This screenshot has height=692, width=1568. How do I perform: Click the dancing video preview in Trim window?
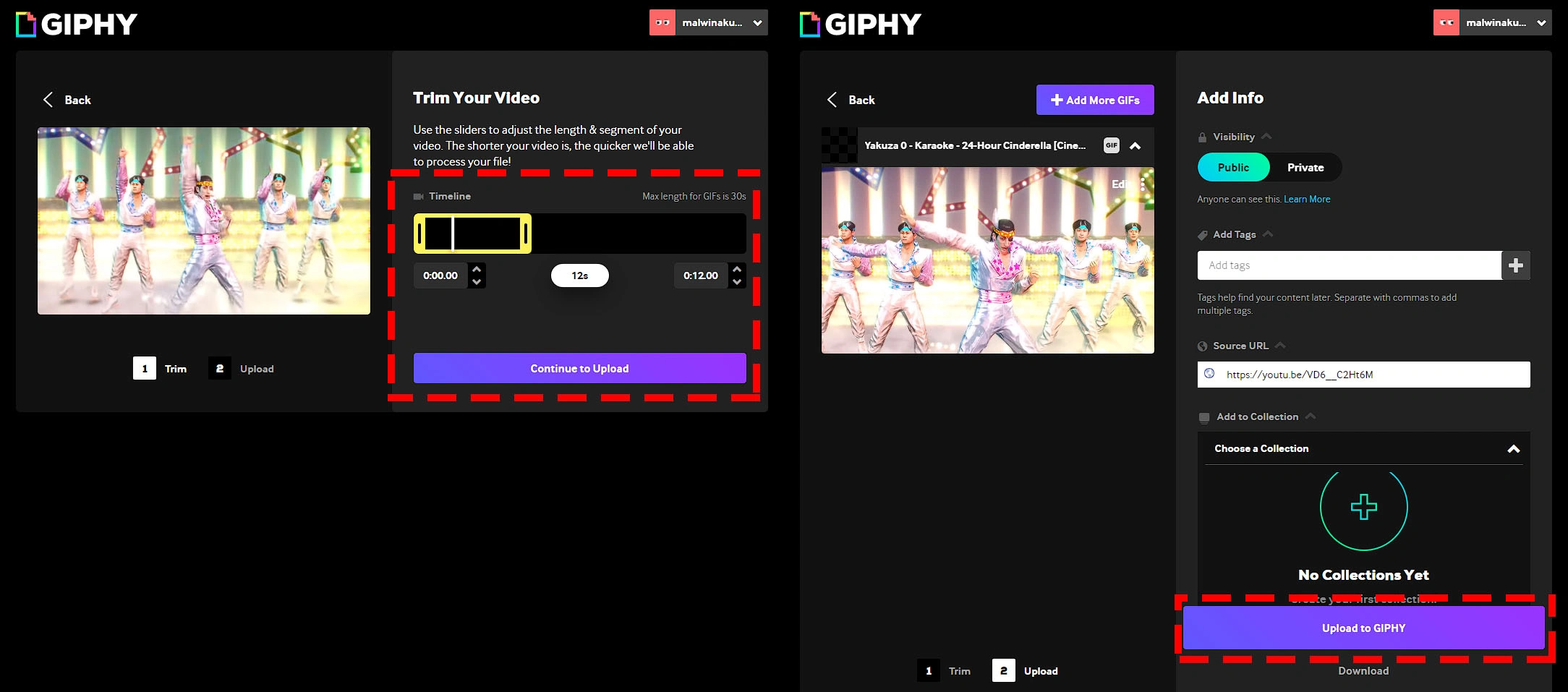coord(204,221)
